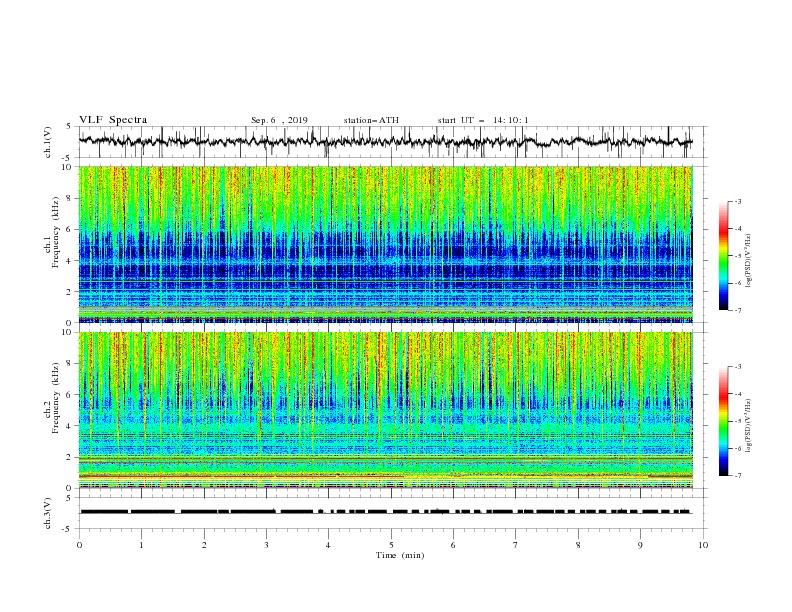Click the "ch.3(V)" axis label
The height and width of the screenshot is (612, 792).
[x=48, y=513]
